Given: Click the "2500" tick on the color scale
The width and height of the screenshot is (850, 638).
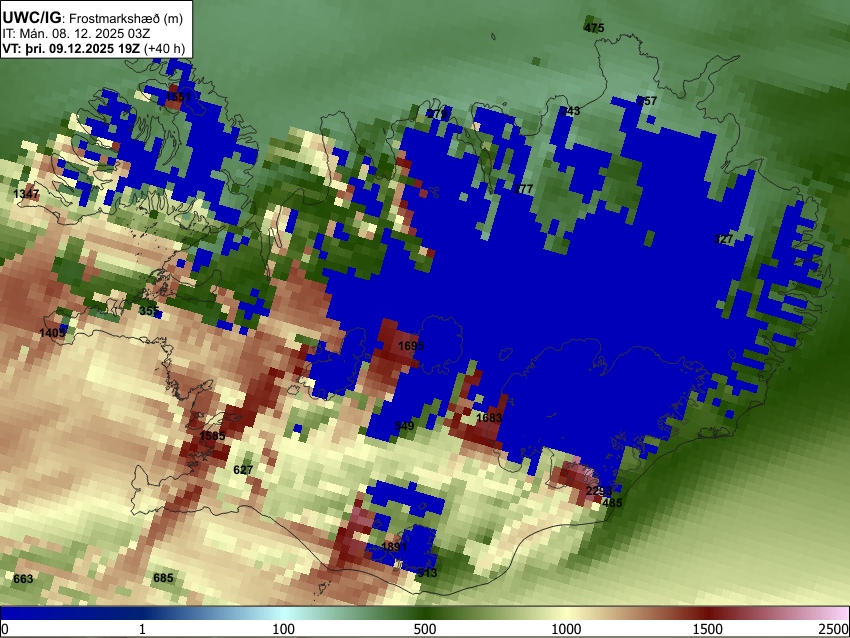Looking at the screenshot, I should [834, 629].
